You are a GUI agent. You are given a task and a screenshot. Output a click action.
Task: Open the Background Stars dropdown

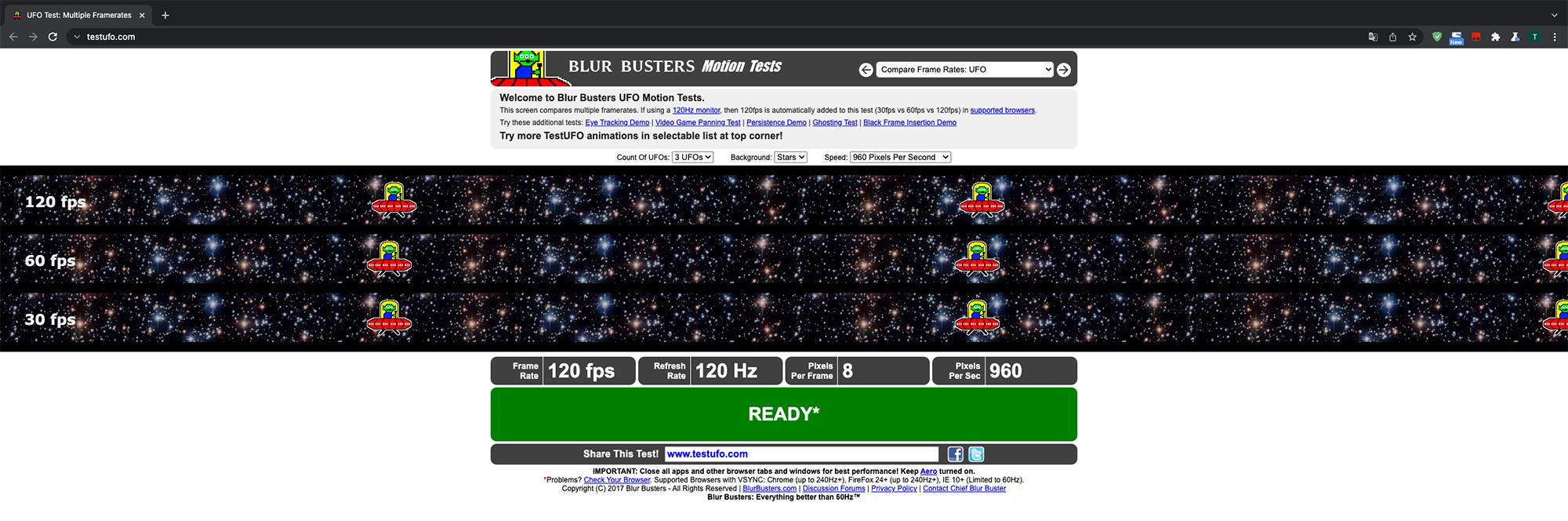790,157
